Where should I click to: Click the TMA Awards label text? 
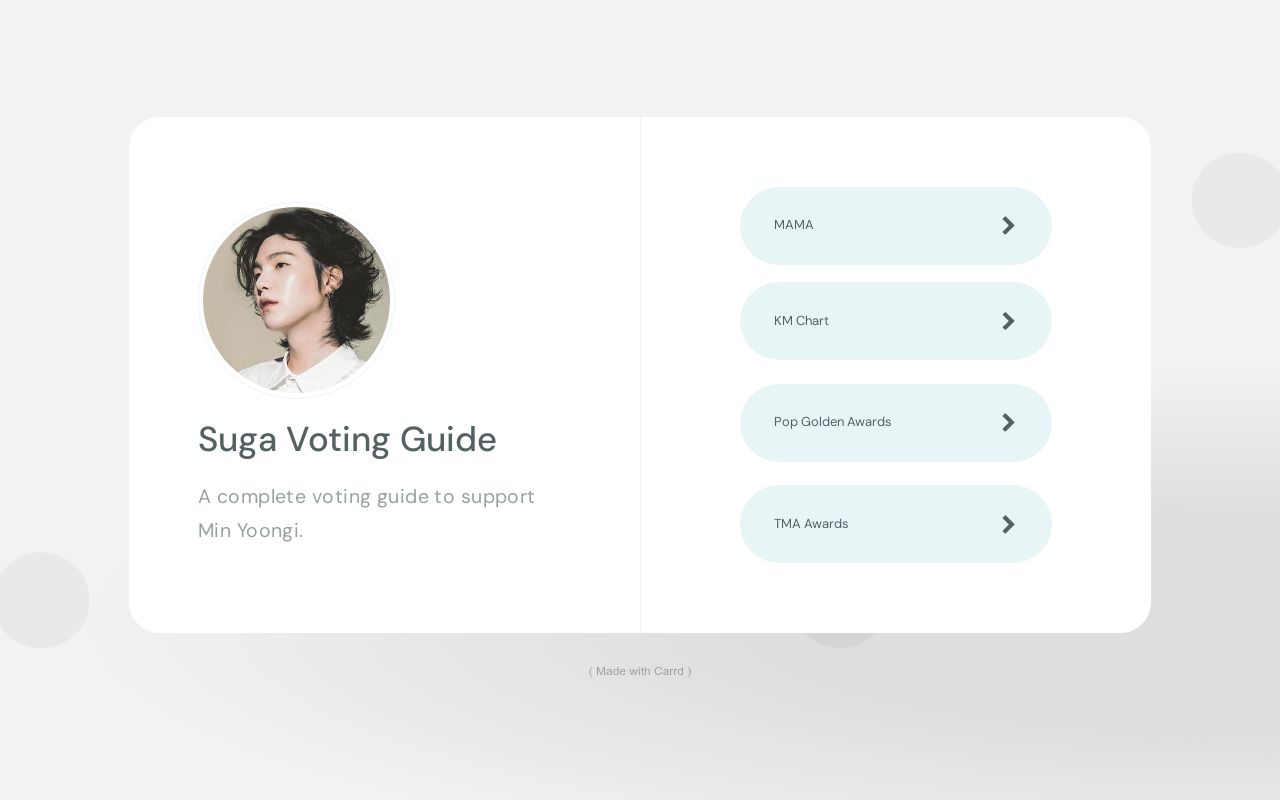[811, 524]
